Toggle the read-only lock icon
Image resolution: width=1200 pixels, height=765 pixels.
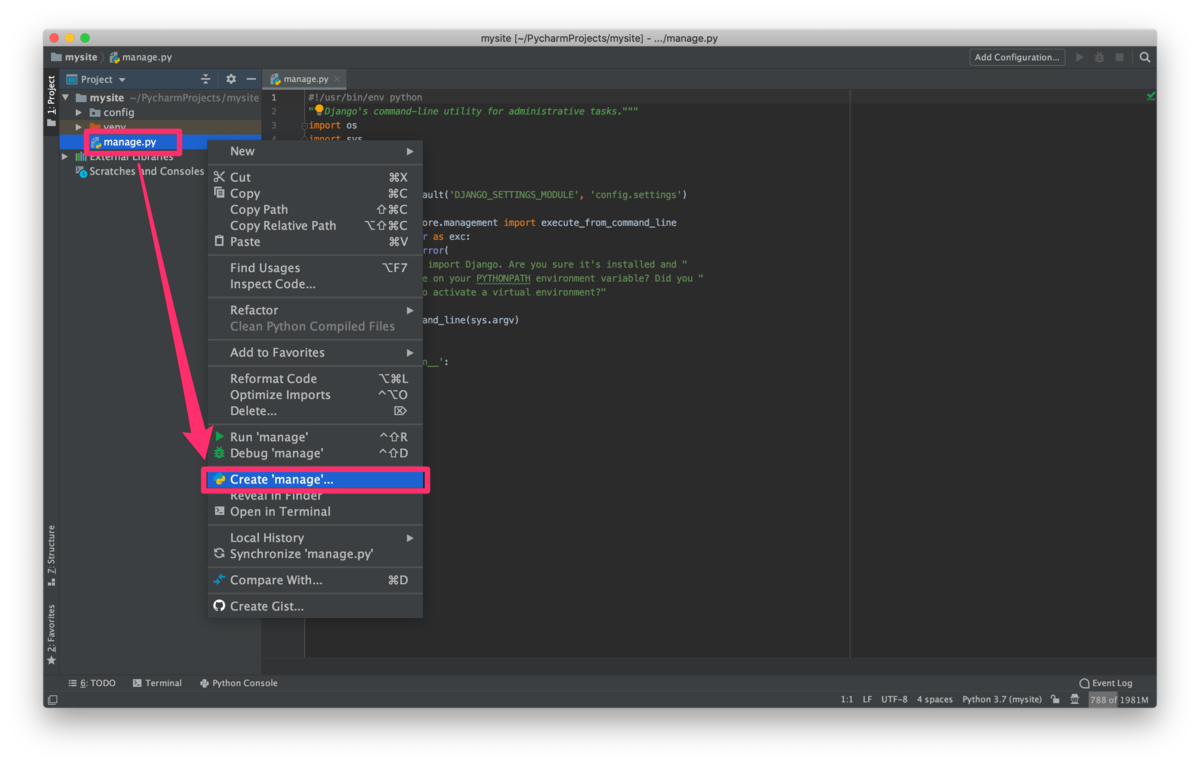point(1055,700)
